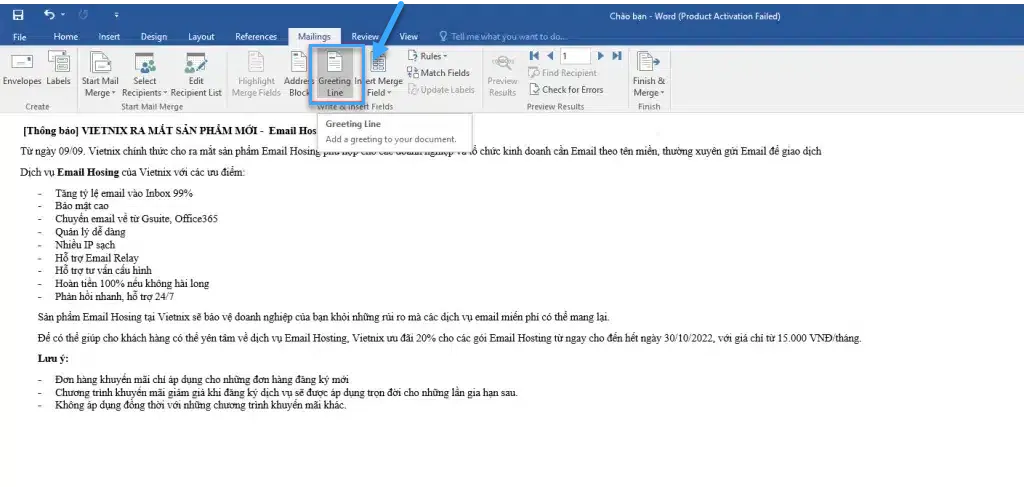
Task: Click the paragraph starting "Từ ngày 09/09"
Action: click(421, 152)
